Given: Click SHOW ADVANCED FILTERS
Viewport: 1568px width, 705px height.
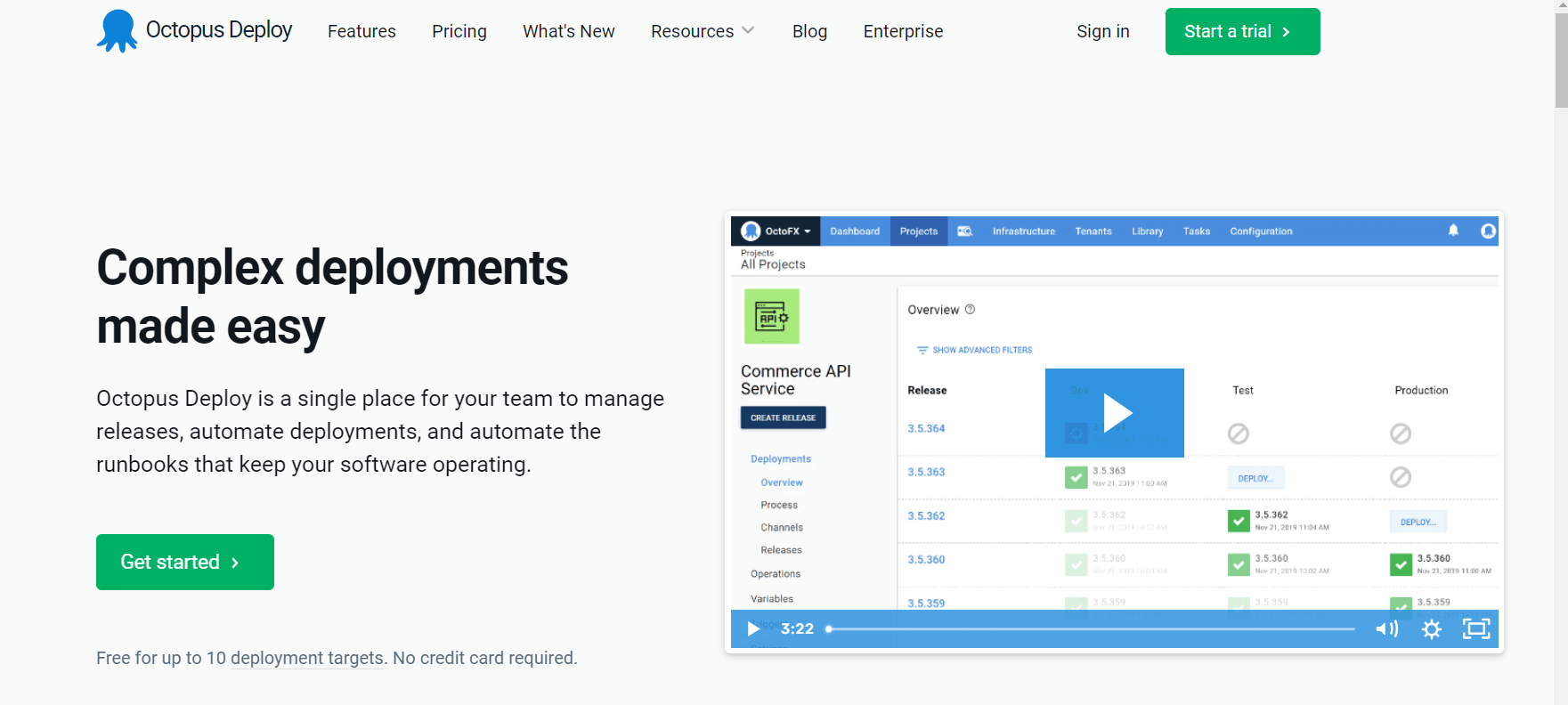Looking at the screenshot, I should [974, 350].
